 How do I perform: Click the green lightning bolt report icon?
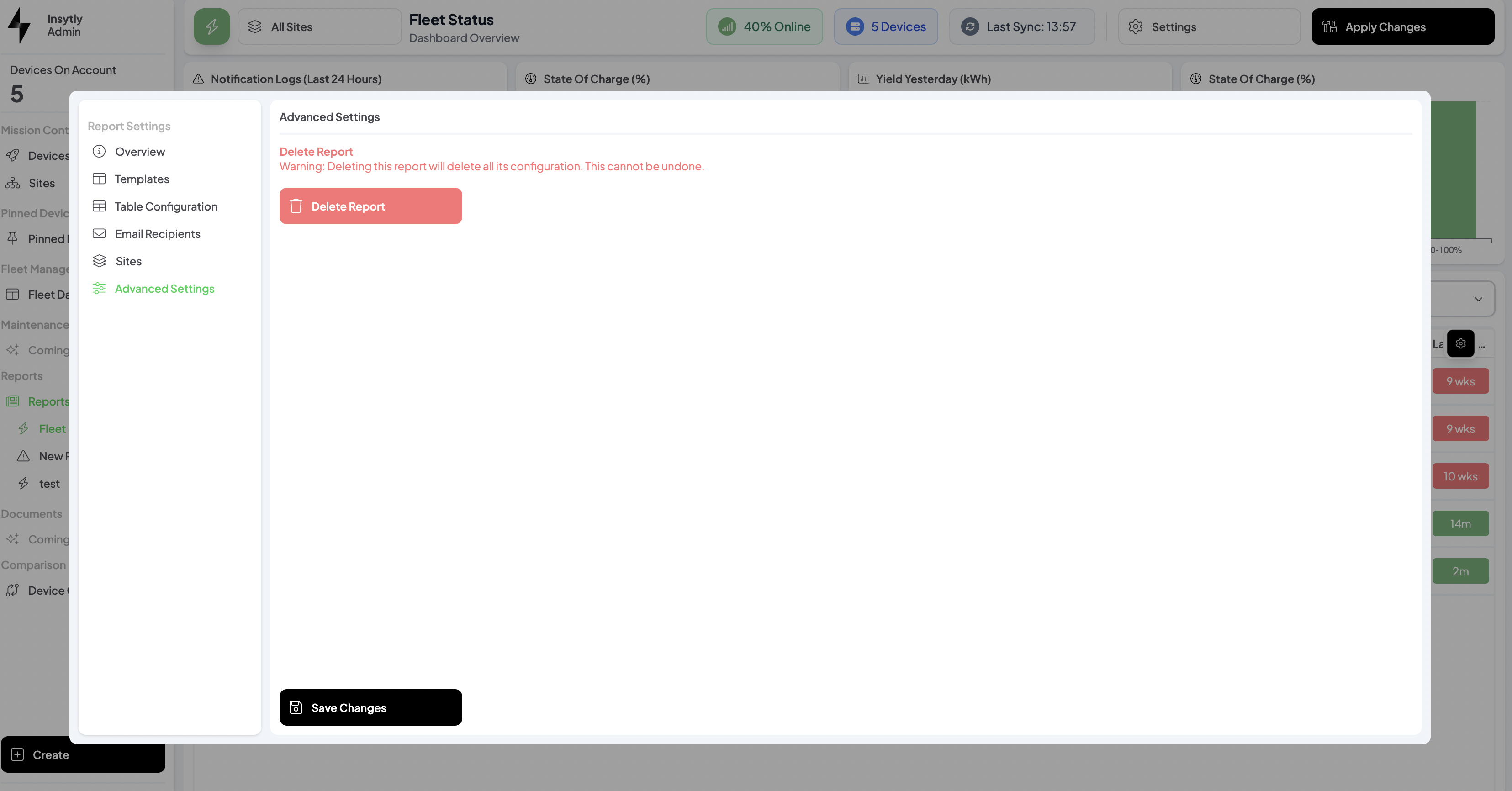(x=212, y=26)
